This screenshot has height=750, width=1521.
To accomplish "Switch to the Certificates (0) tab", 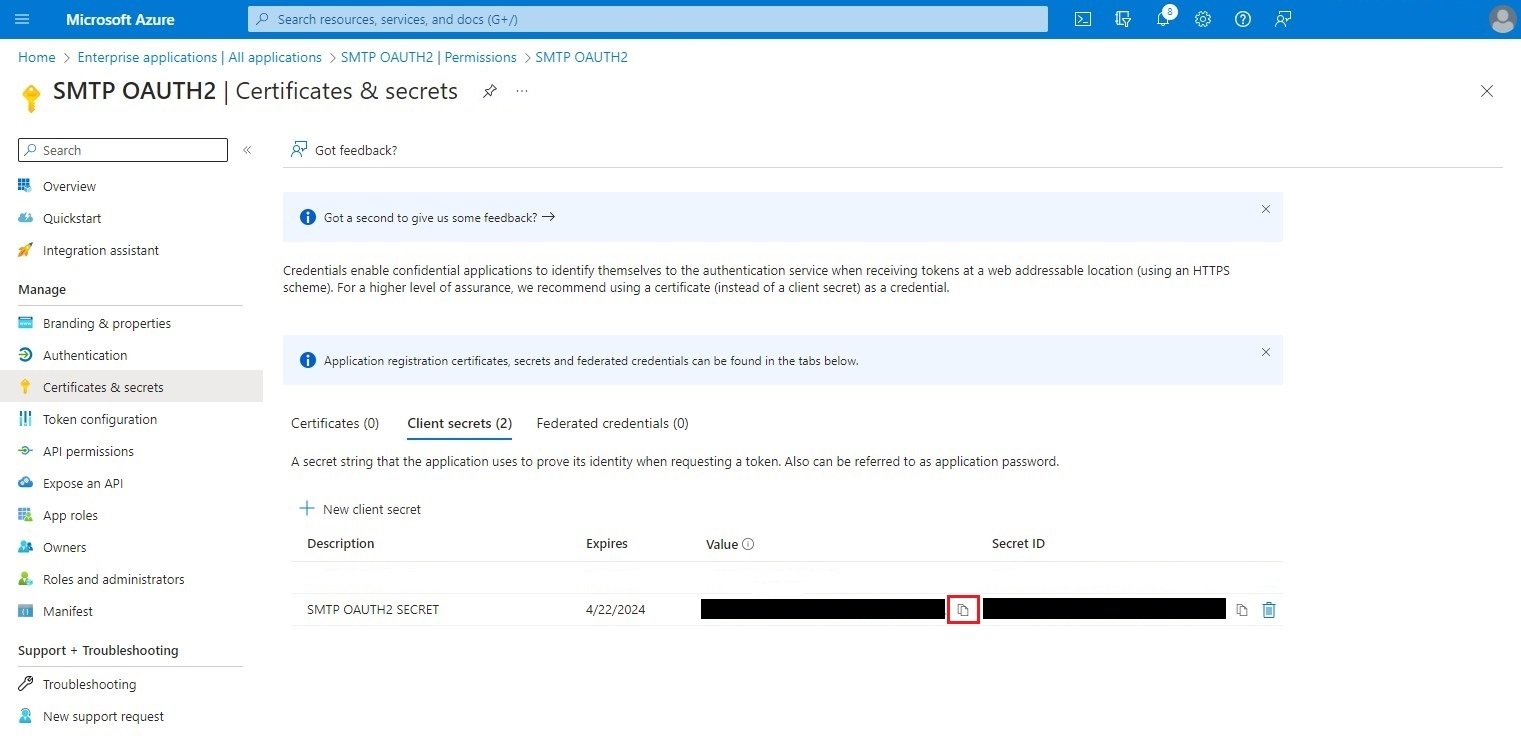I will click(x=334, y=423).
